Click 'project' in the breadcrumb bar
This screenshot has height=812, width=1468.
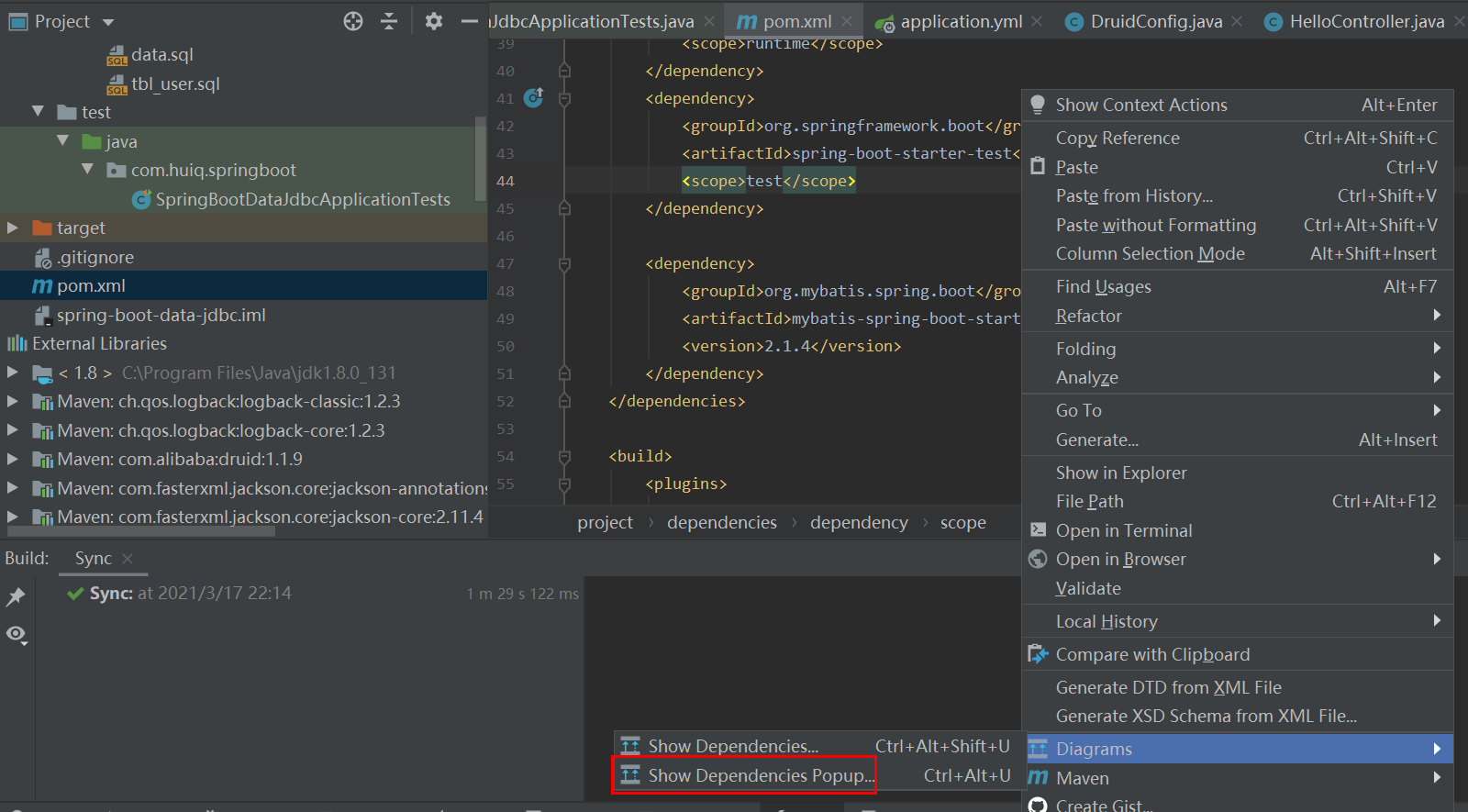pyautogui.click(x=605, y=522)
